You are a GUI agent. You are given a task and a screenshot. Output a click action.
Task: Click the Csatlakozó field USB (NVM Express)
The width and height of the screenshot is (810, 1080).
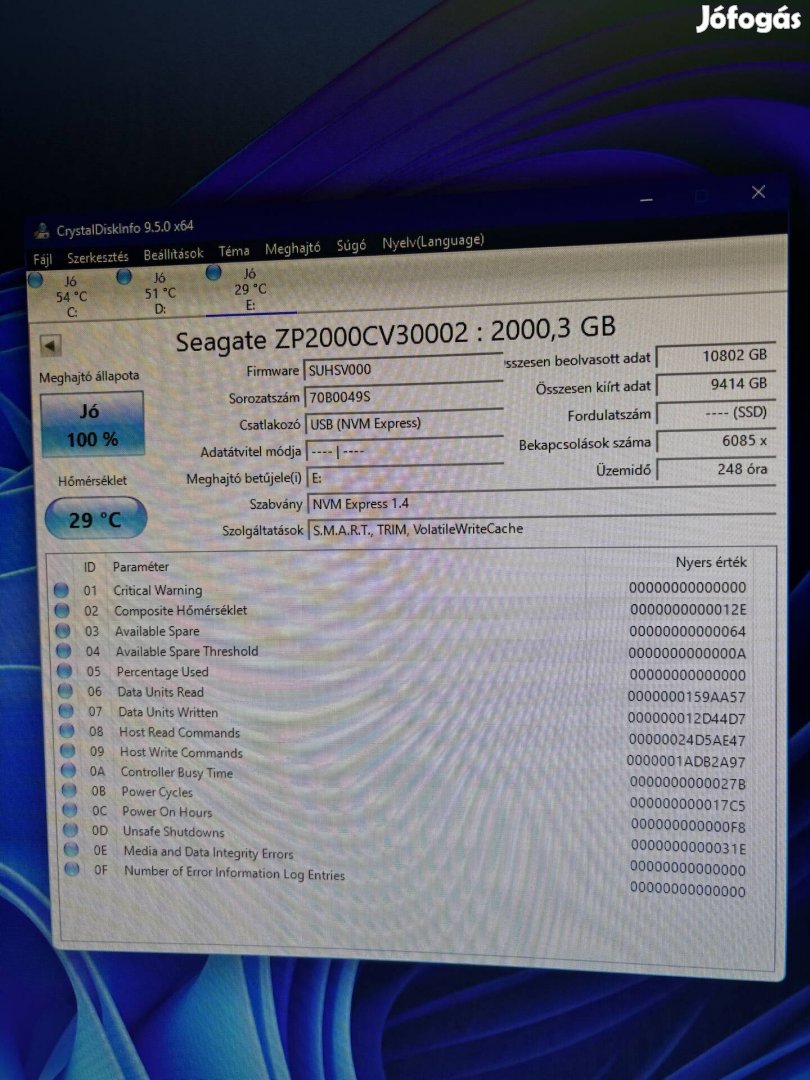pyautogui.click(x=404, y=422)
